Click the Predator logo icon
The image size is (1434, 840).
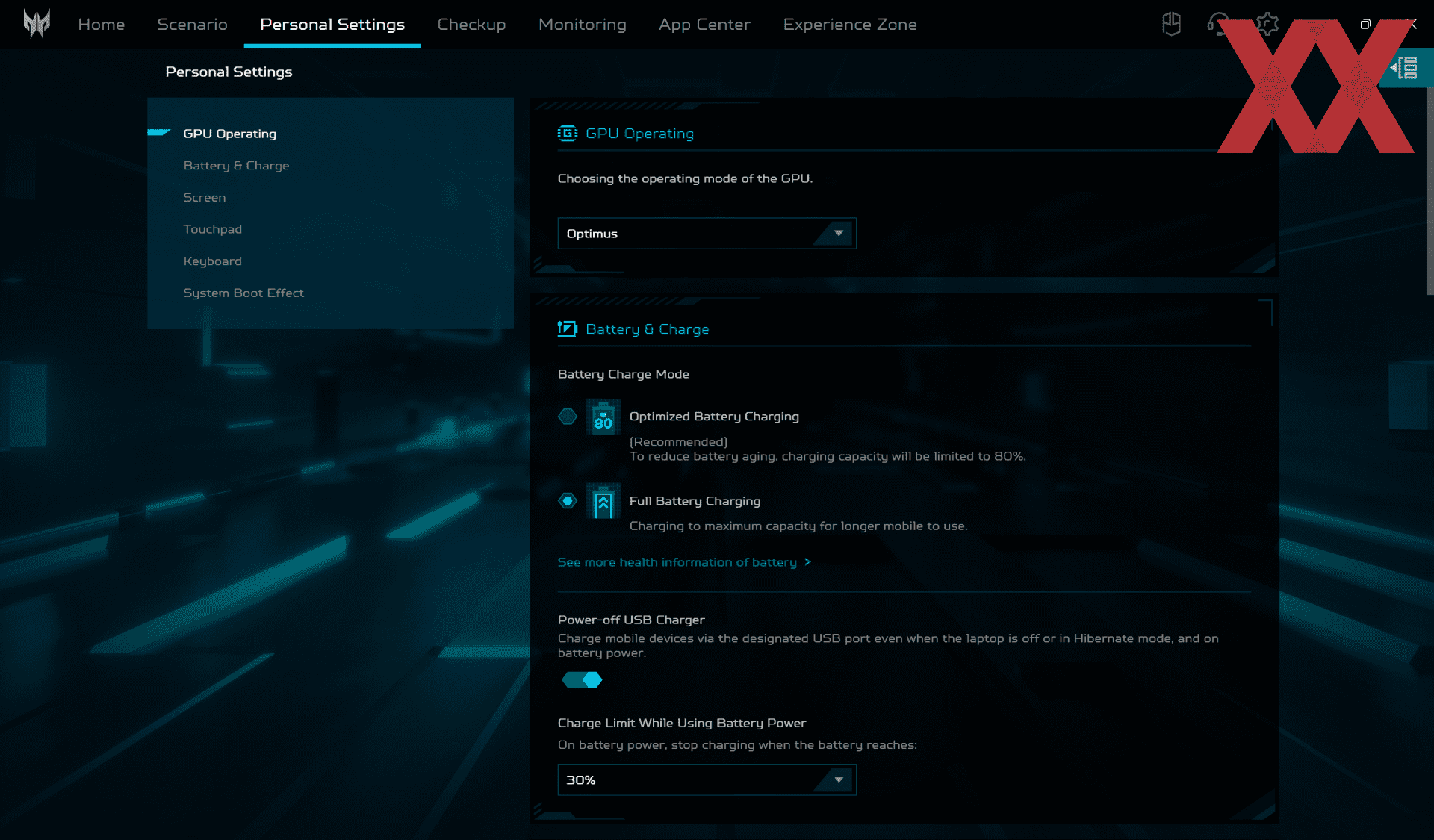(36, 24)
